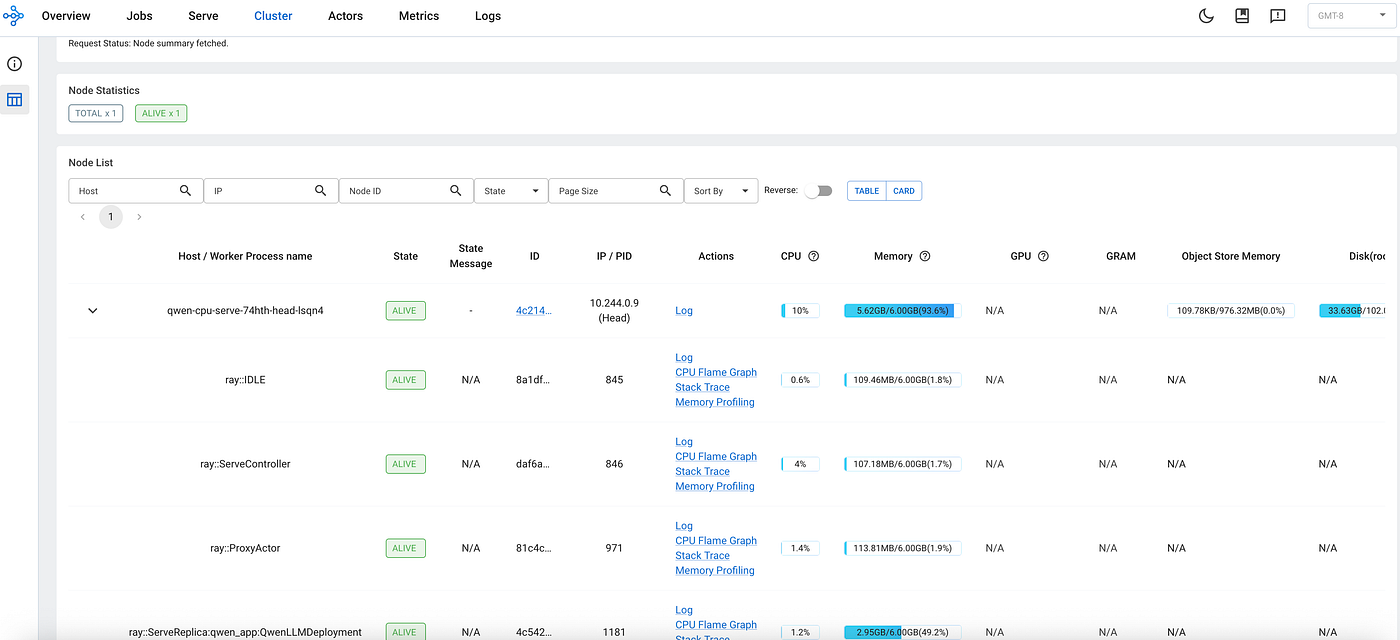Click ID cell daf6a...
This screenshot has height=640, width=1400.
533,464
